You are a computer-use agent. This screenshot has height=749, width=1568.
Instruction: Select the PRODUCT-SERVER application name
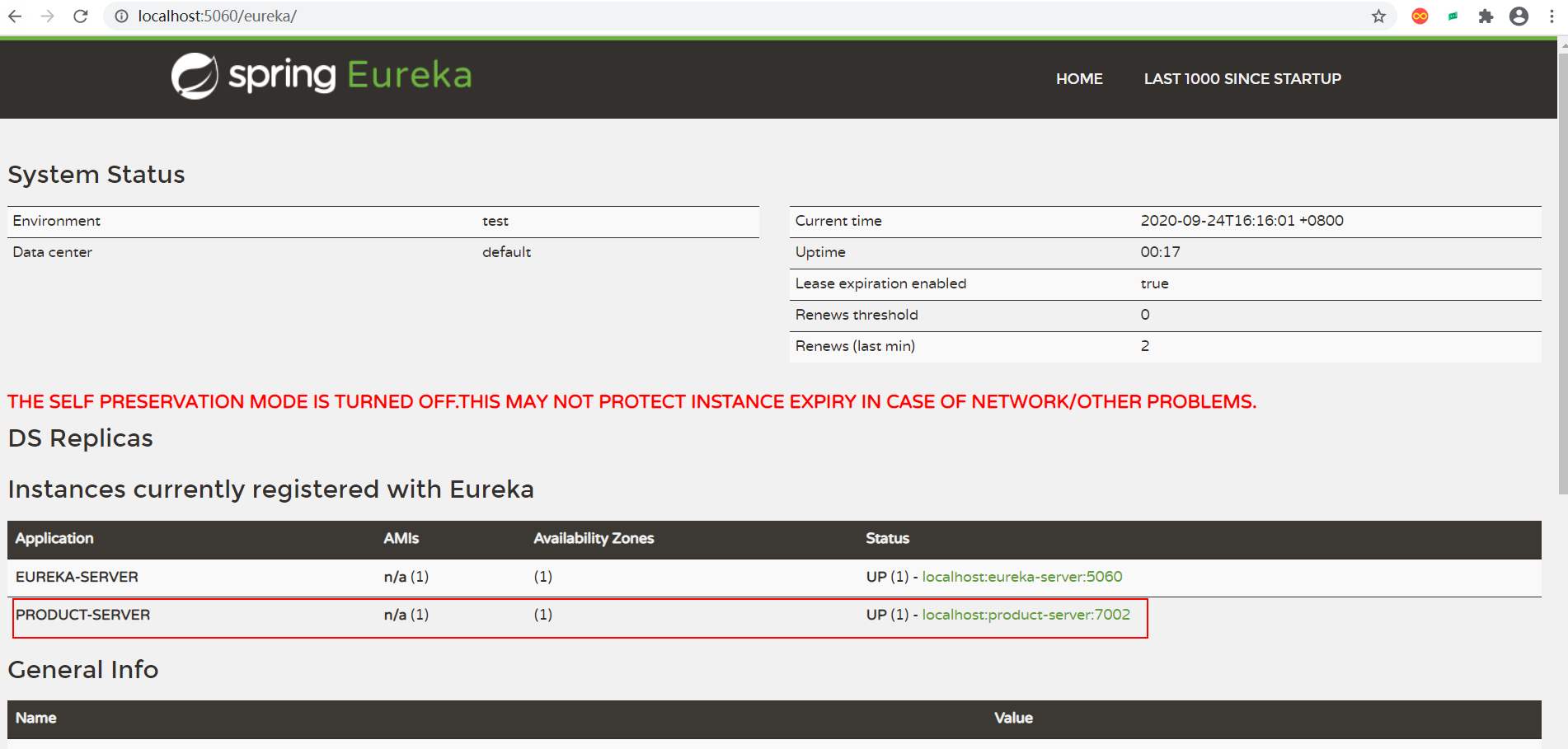(x=82, y=615)
